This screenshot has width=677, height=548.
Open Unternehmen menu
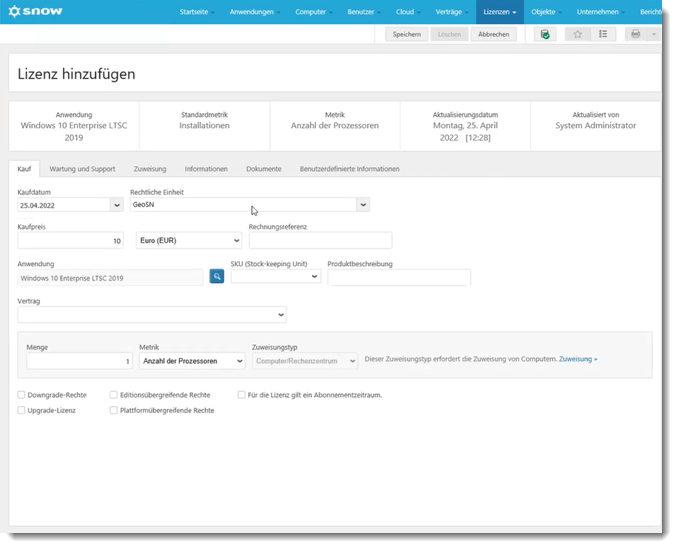click(600, 12)
